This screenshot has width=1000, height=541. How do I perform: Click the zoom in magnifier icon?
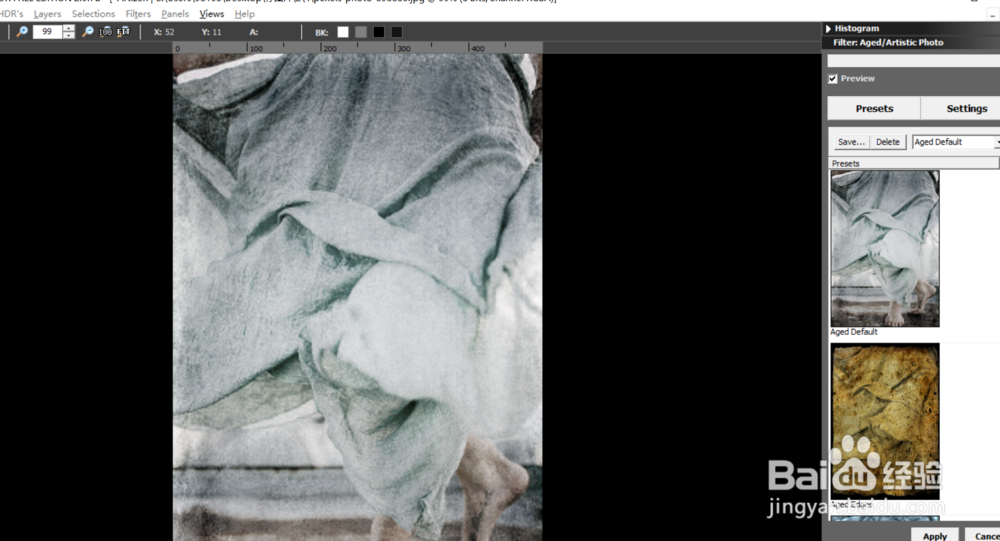[x=22, y=31]
